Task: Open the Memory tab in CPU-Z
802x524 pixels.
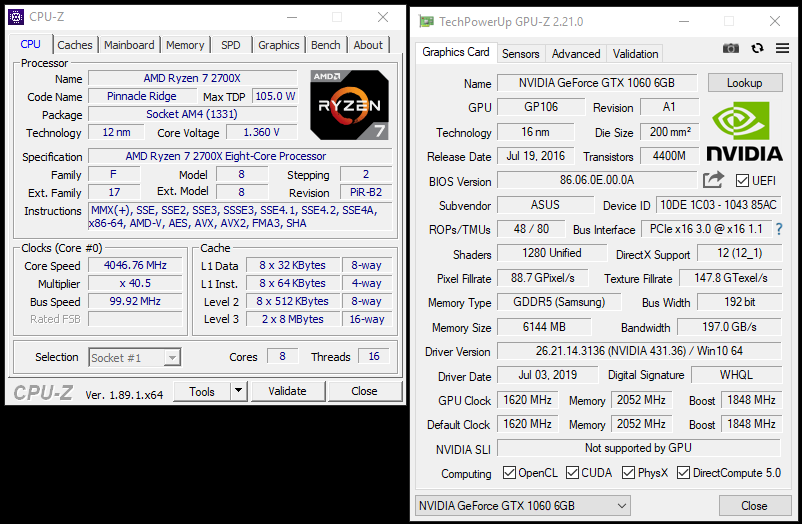Action: click(185, 45)
